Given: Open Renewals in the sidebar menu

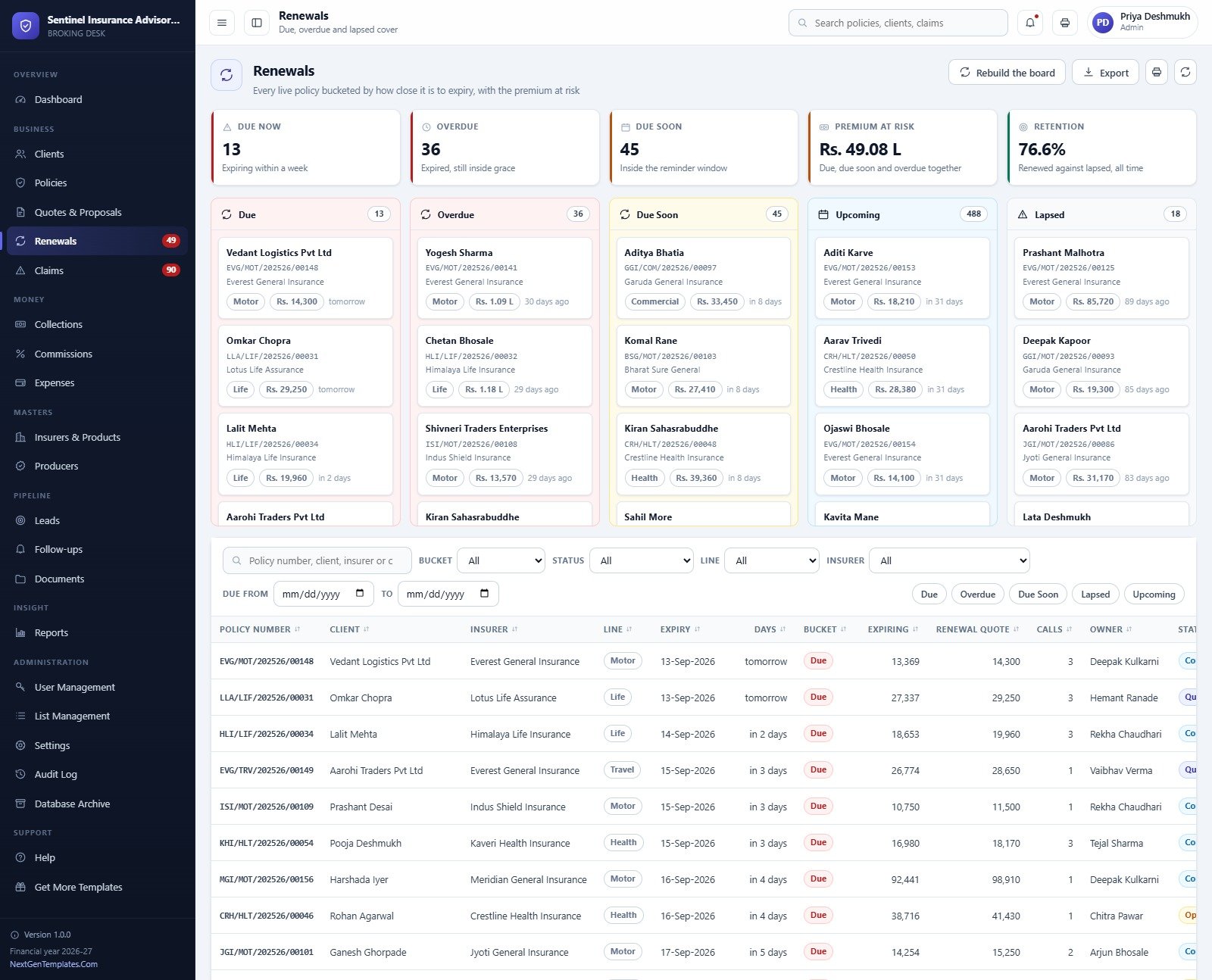Looking at the screenshot, I should pyautogui.click(x=97, y=242).
